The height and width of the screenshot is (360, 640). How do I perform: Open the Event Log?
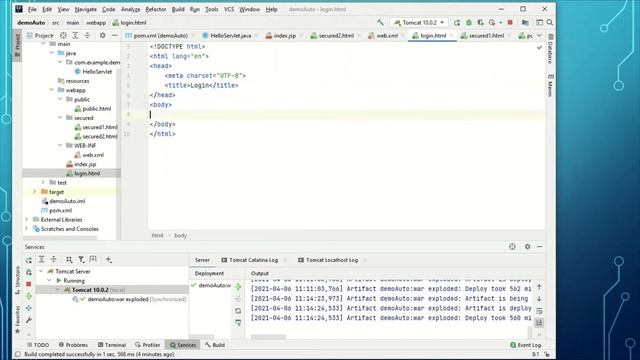526,345
